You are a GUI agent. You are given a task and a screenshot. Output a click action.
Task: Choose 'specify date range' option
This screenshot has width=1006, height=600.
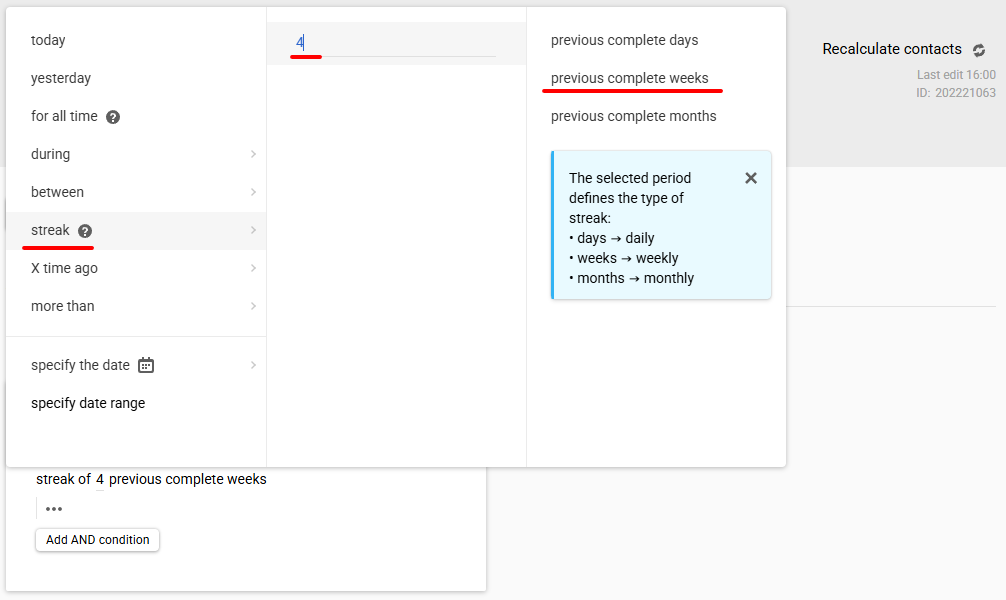coord(136,403)
